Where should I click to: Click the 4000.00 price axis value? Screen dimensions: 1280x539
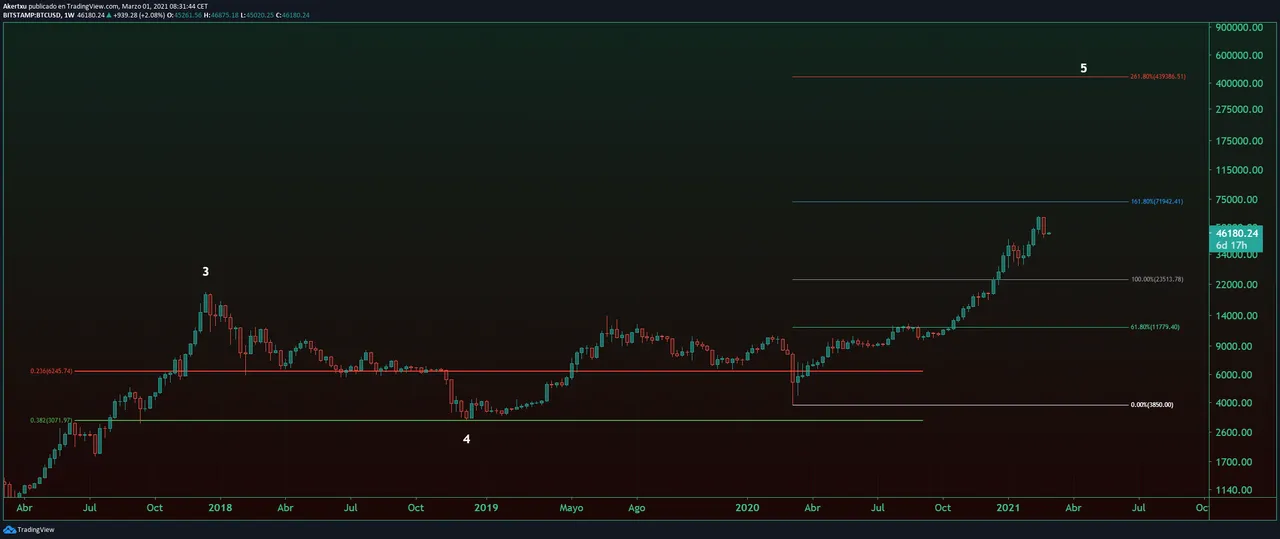1233,403
